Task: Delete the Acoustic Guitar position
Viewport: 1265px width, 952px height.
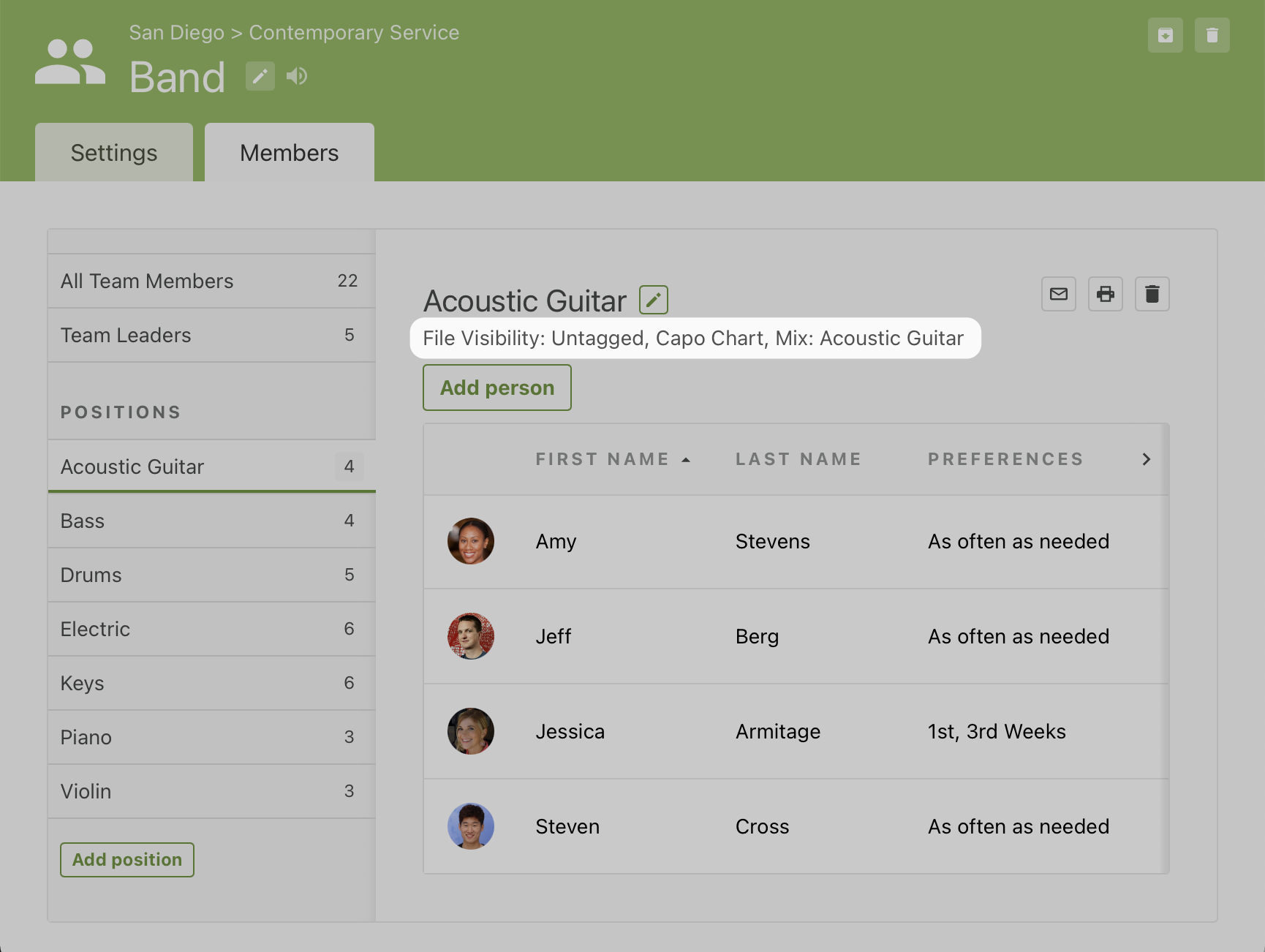Action: click(x=1152, y=294)
